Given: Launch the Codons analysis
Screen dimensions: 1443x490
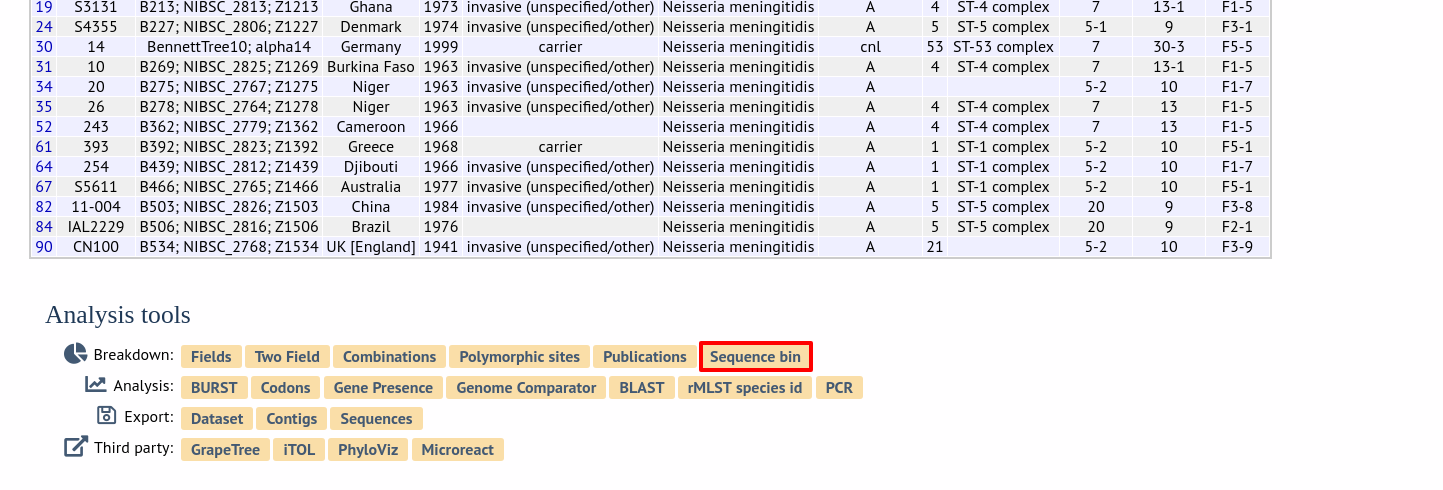Looking at the screenshot, I should click(286, 388).
